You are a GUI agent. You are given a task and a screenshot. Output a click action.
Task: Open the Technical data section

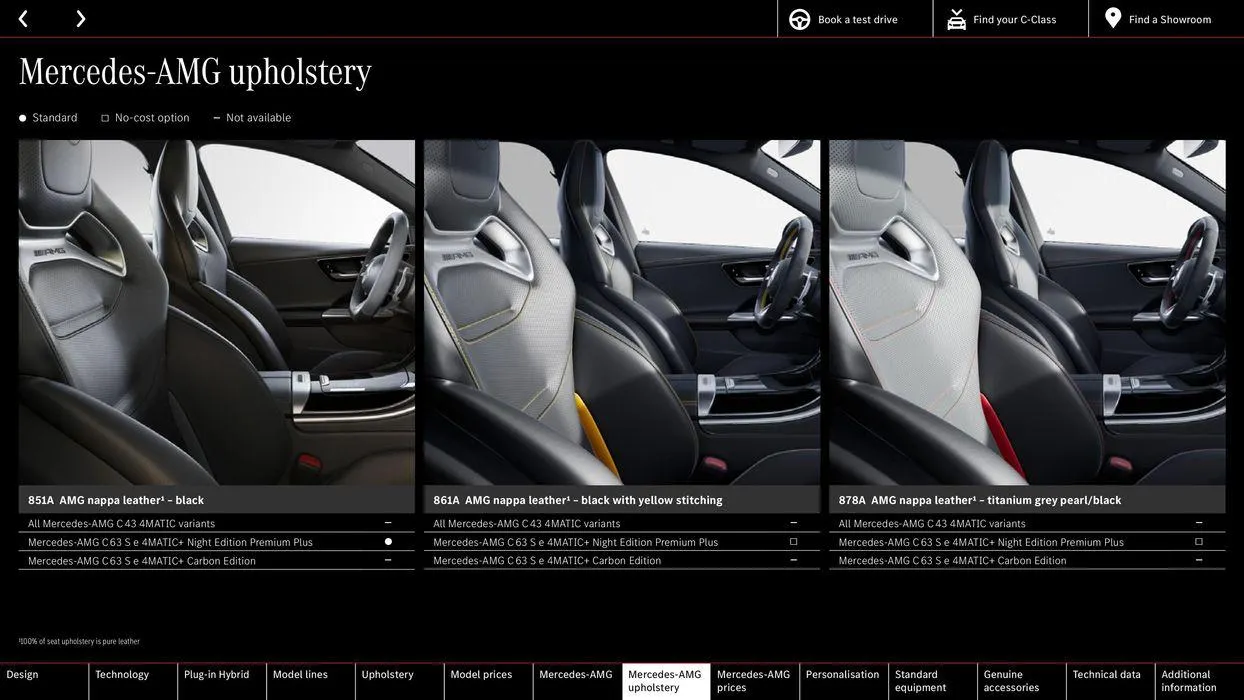pos(1106,675)
